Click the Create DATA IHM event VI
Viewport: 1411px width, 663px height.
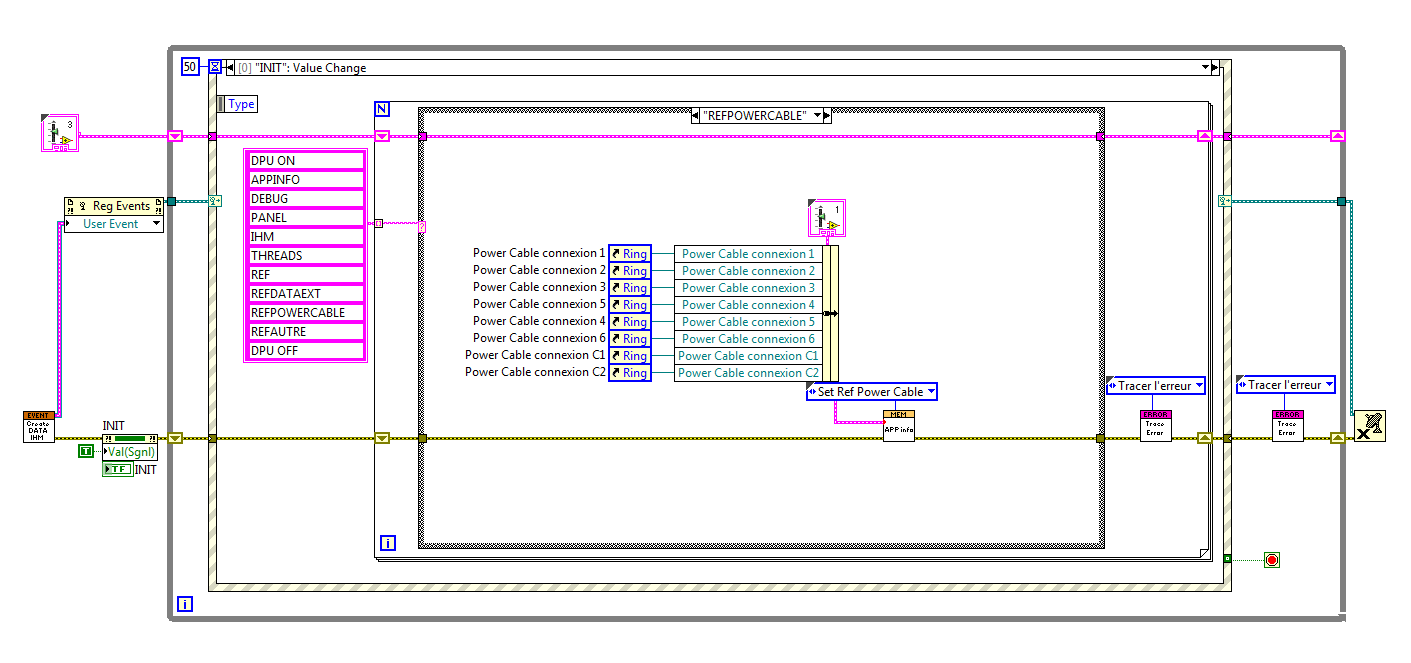click(x=39, y=426)
